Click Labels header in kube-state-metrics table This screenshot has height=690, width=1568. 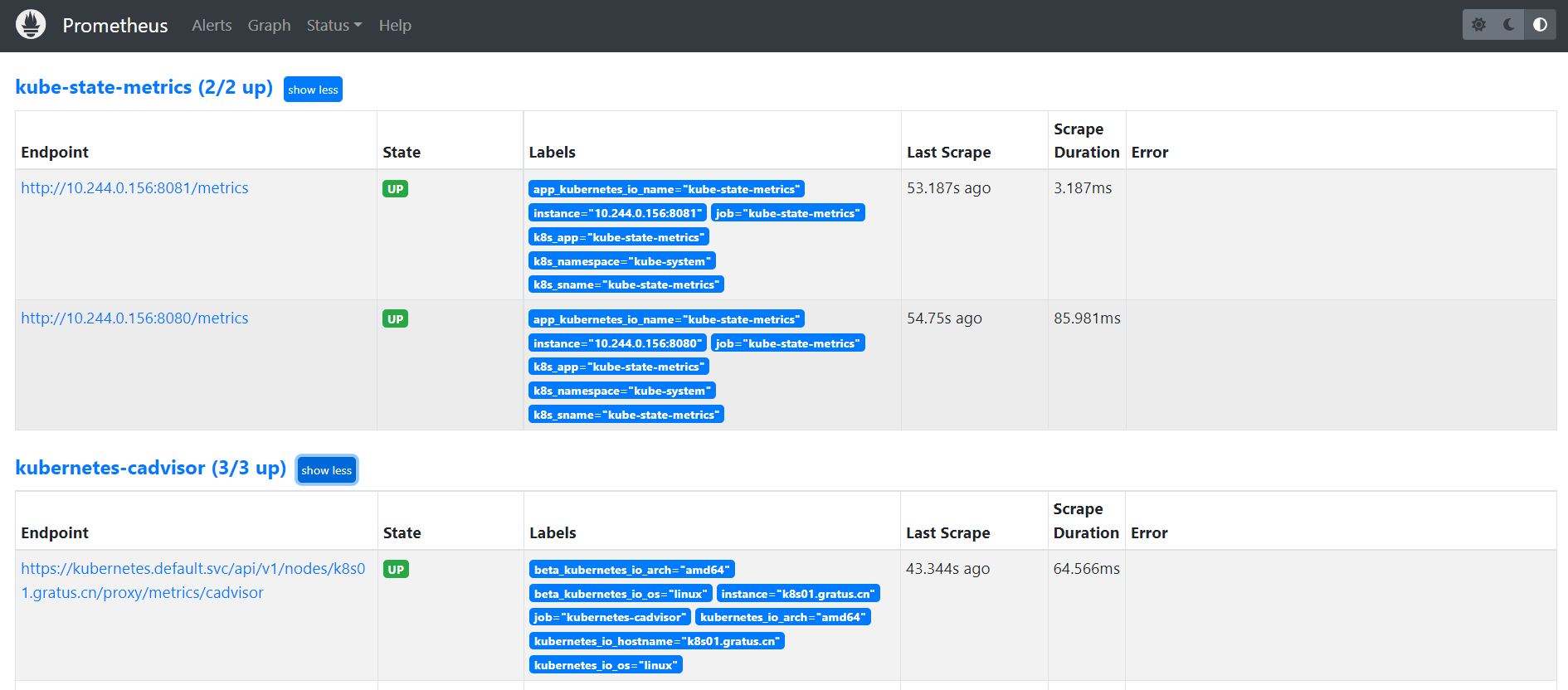point(552,153)
